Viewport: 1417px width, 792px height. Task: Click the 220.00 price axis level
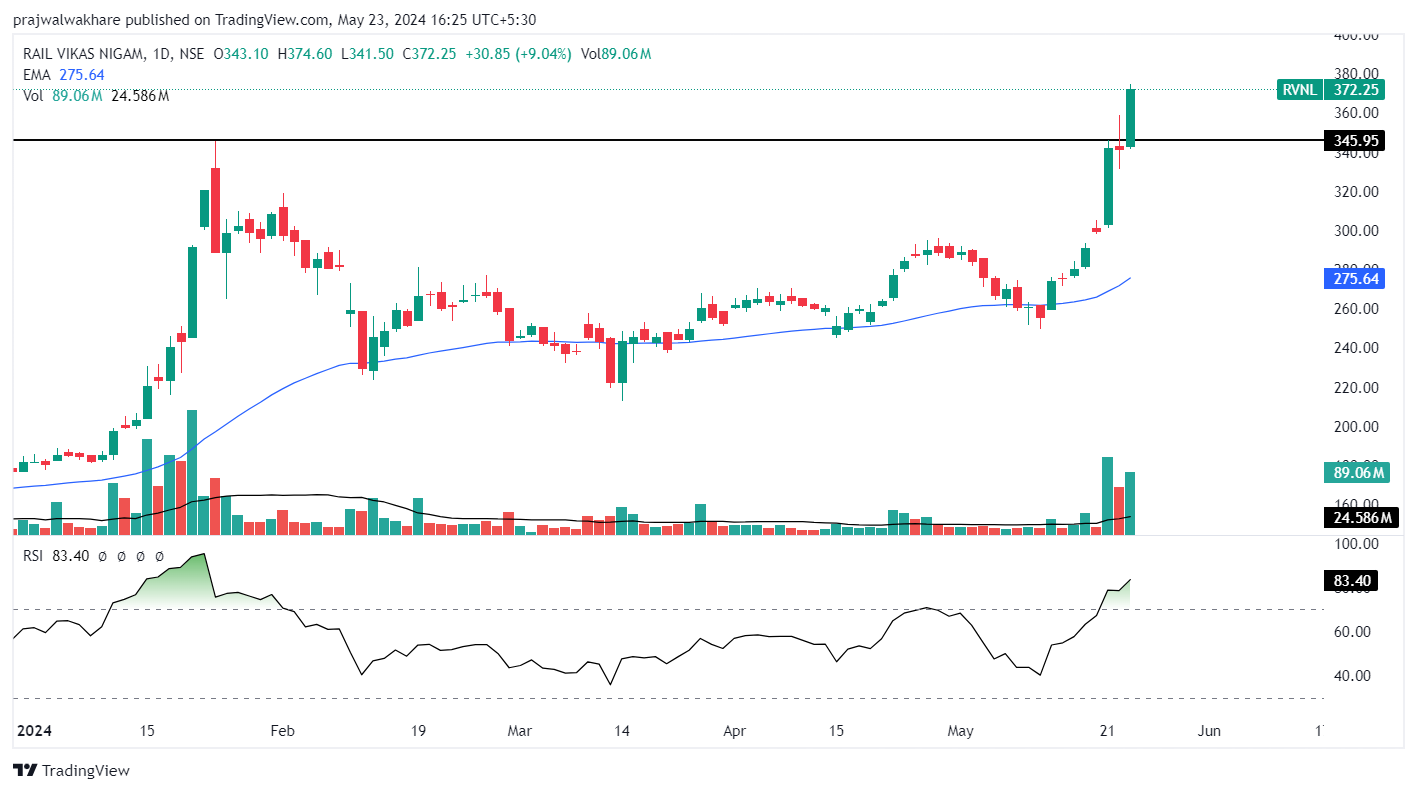click(1356, 388)
